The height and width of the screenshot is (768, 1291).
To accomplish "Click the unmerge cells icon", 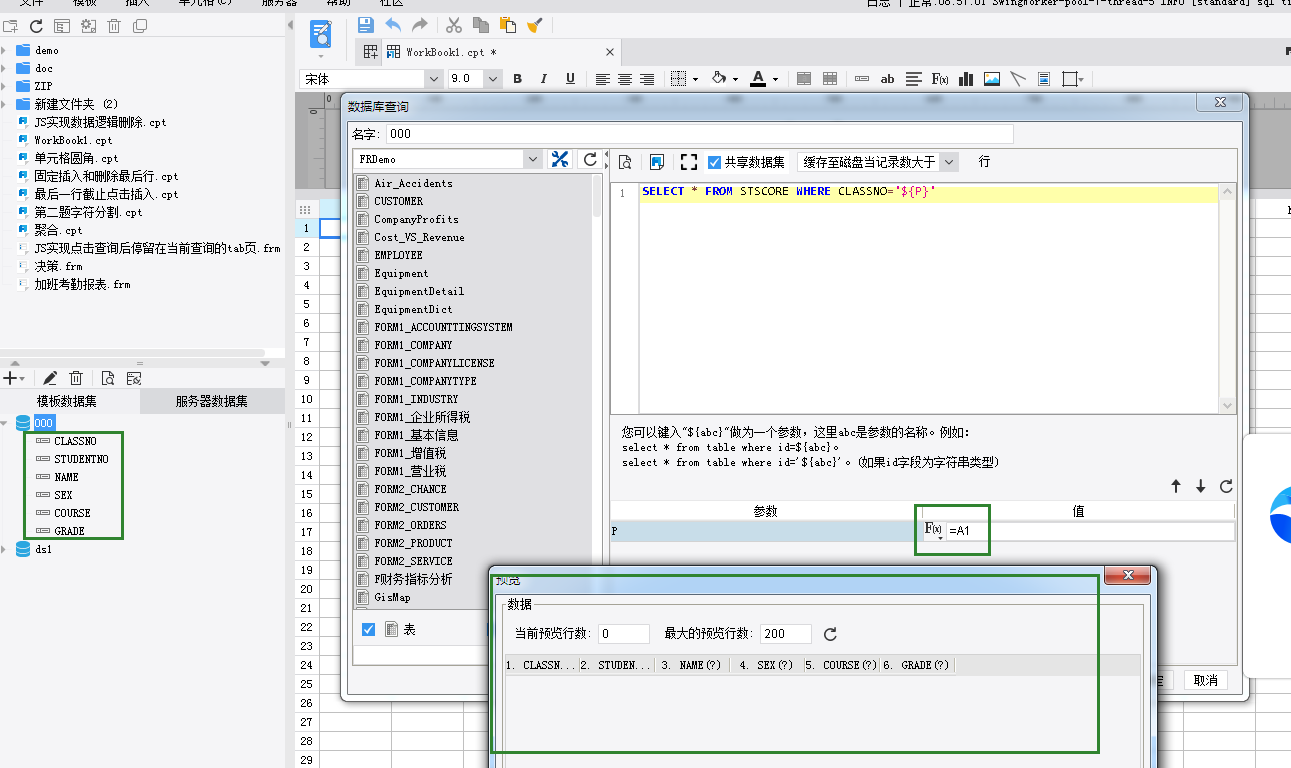I will (830, 79).
